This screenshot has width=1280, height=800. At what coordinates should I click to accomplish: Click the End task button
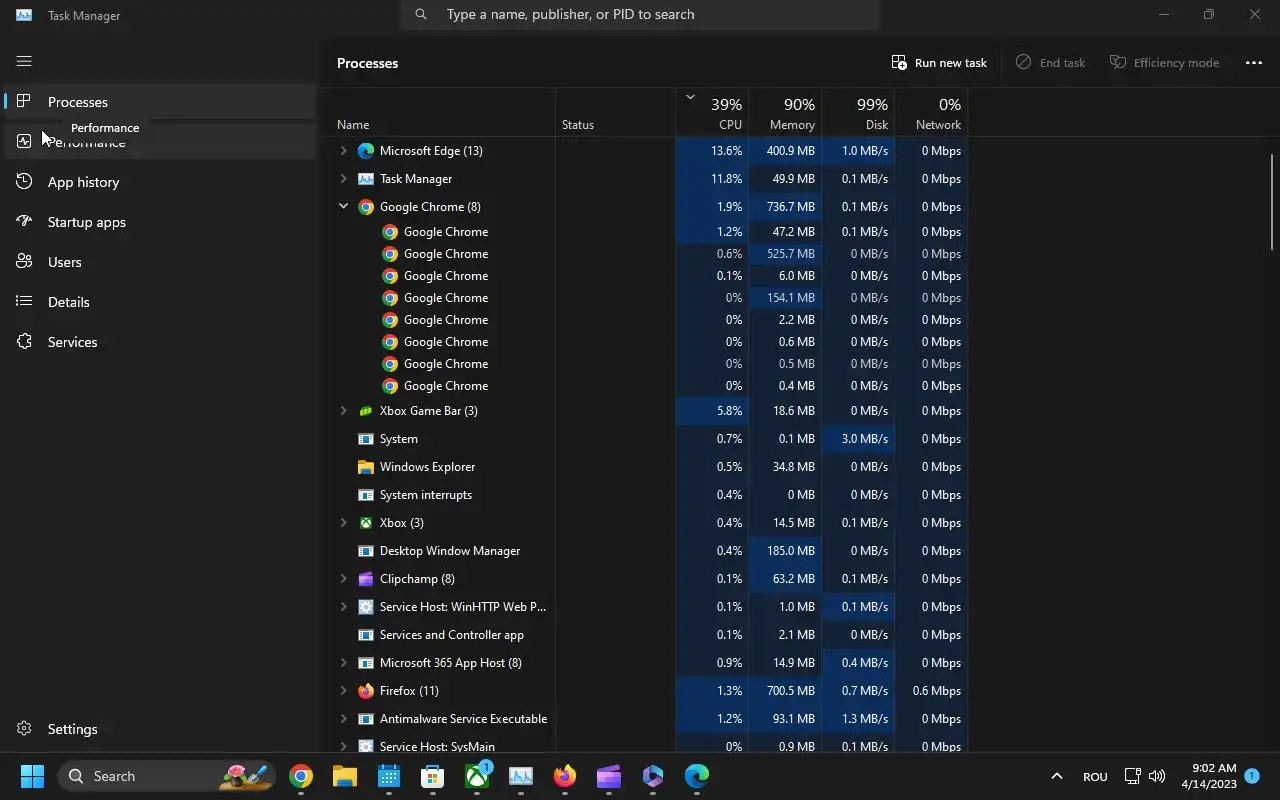pyautogui.click(x=1050, y=62)
